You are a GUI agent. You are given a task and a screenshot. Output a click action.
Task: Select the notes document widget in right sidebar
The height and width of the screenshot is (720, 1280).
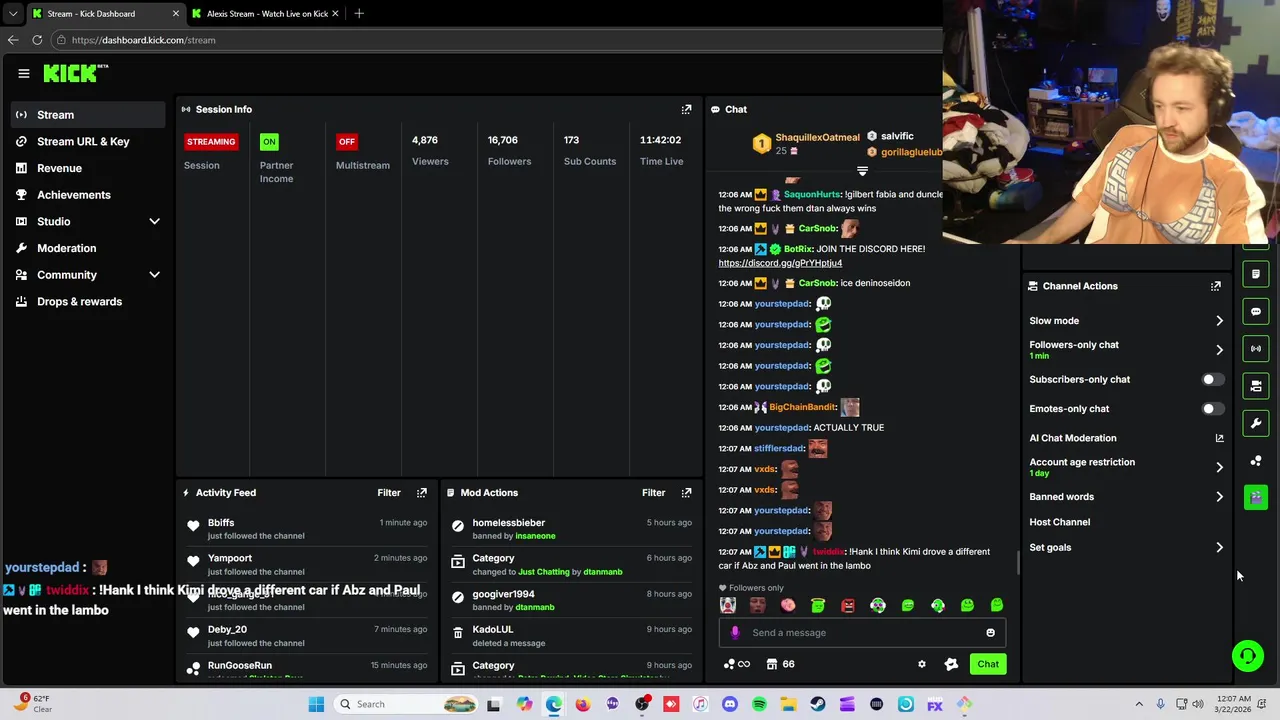tap(1256, 273)
